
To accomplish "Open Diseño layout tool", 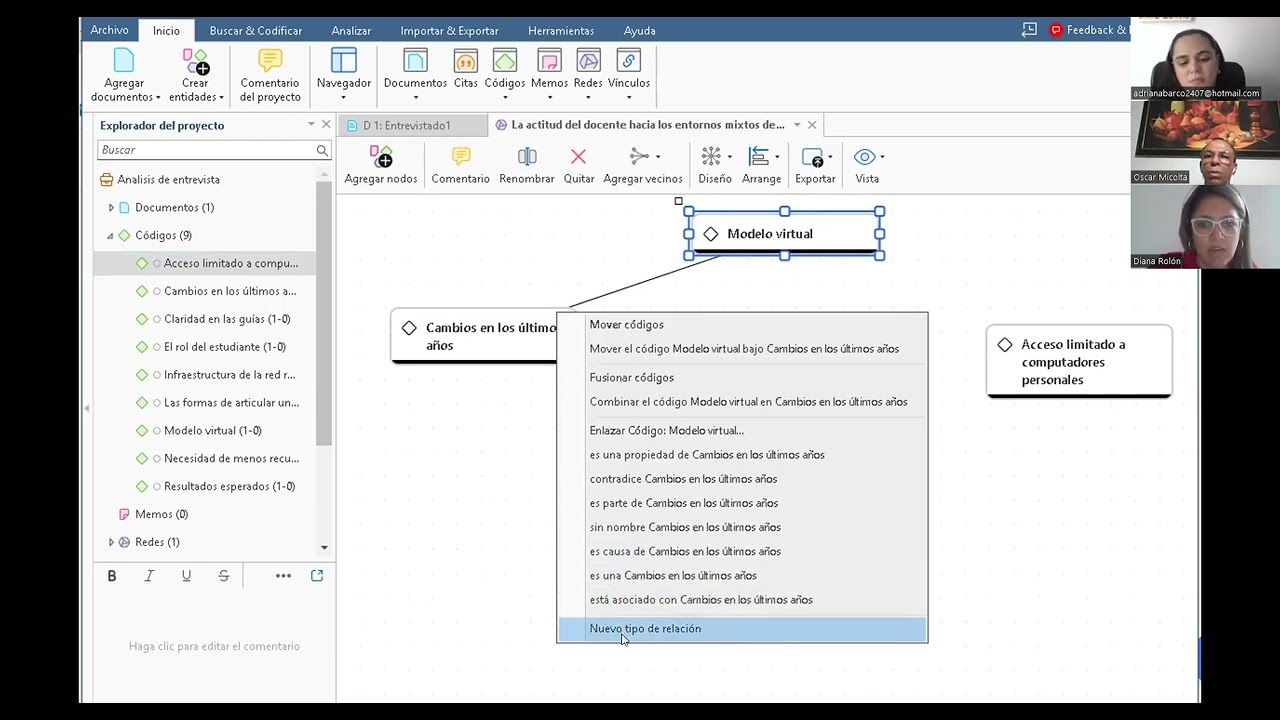I will point(714,166).
